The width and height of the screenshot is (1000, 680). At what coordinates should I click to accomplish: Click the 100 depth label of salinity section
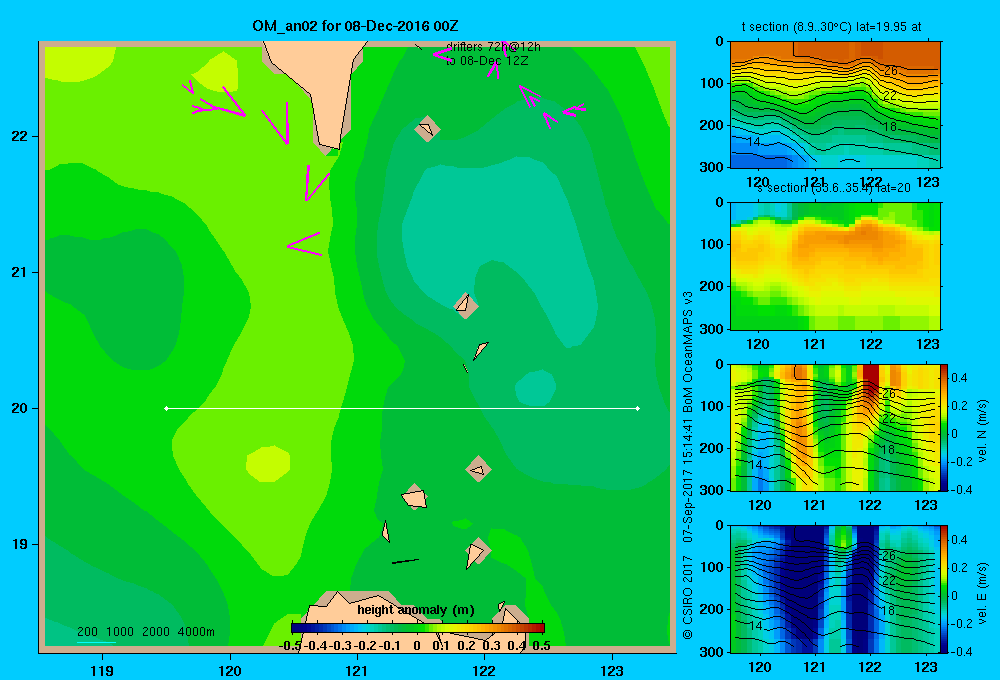coord(712,244)
